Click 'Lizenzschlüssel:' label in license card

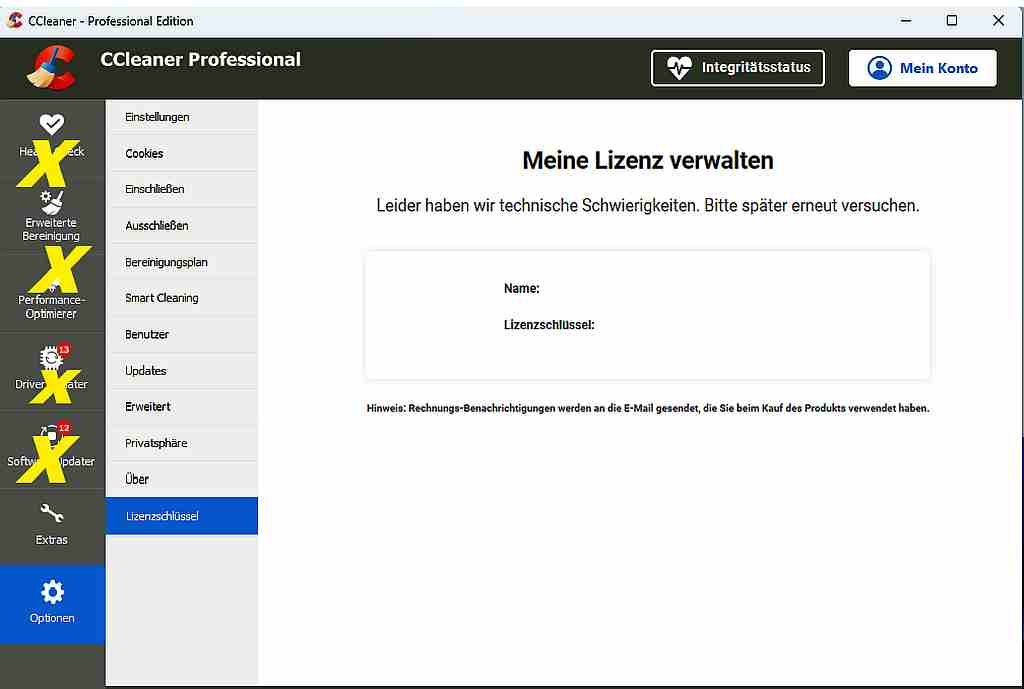(549, 325)
